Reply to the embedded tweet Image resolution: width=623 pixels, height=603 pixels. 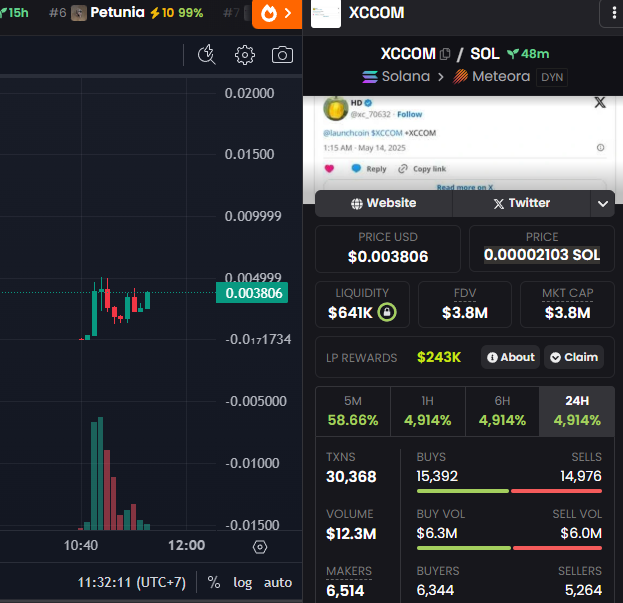coord(369,169)
